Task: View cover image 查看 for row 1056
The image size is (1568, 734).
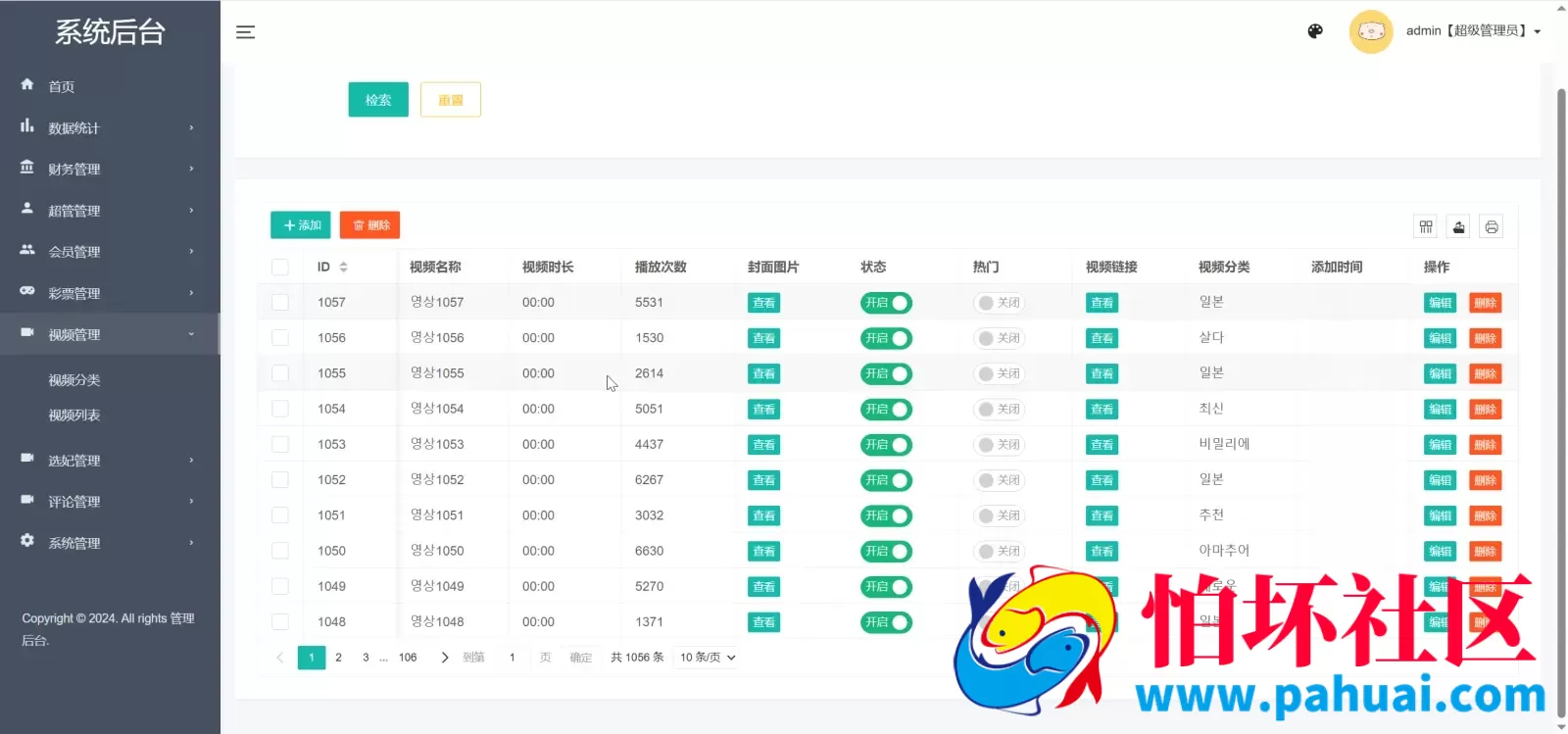Action: pyautogui.click(x=764, y=338)
